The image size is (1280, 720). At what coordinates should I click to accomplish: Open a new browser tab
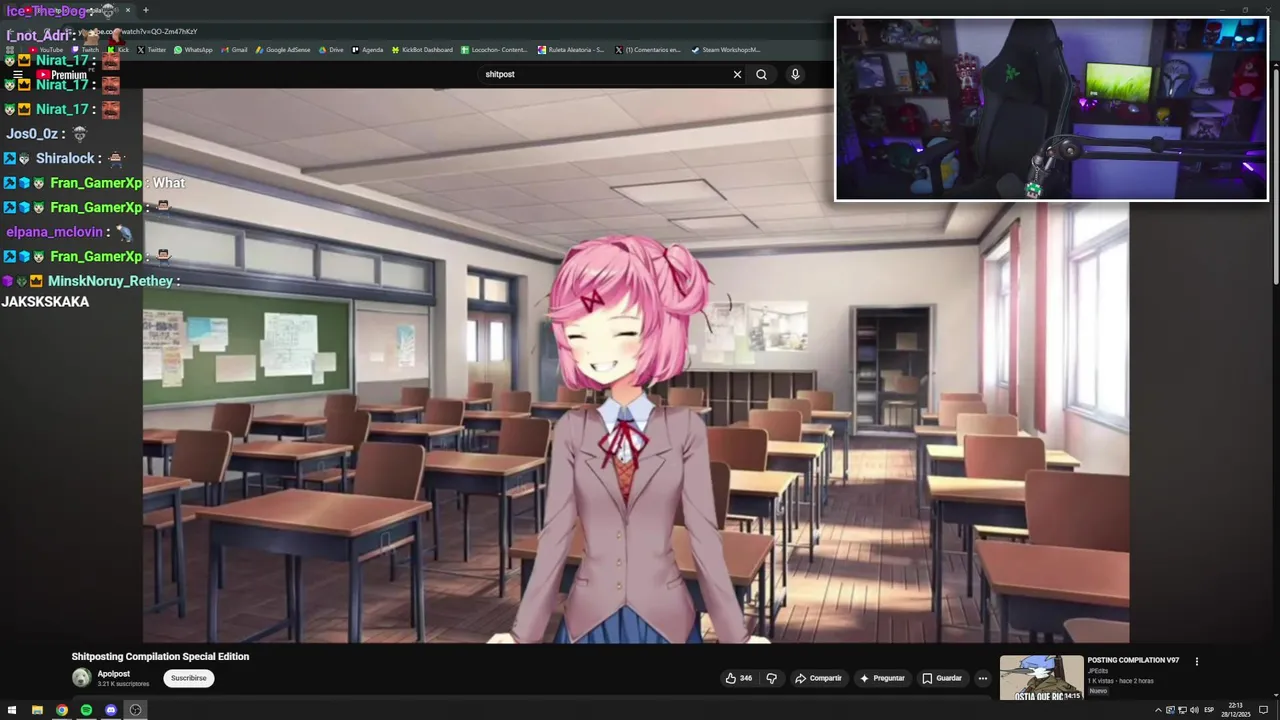click(x=145, y=10)
